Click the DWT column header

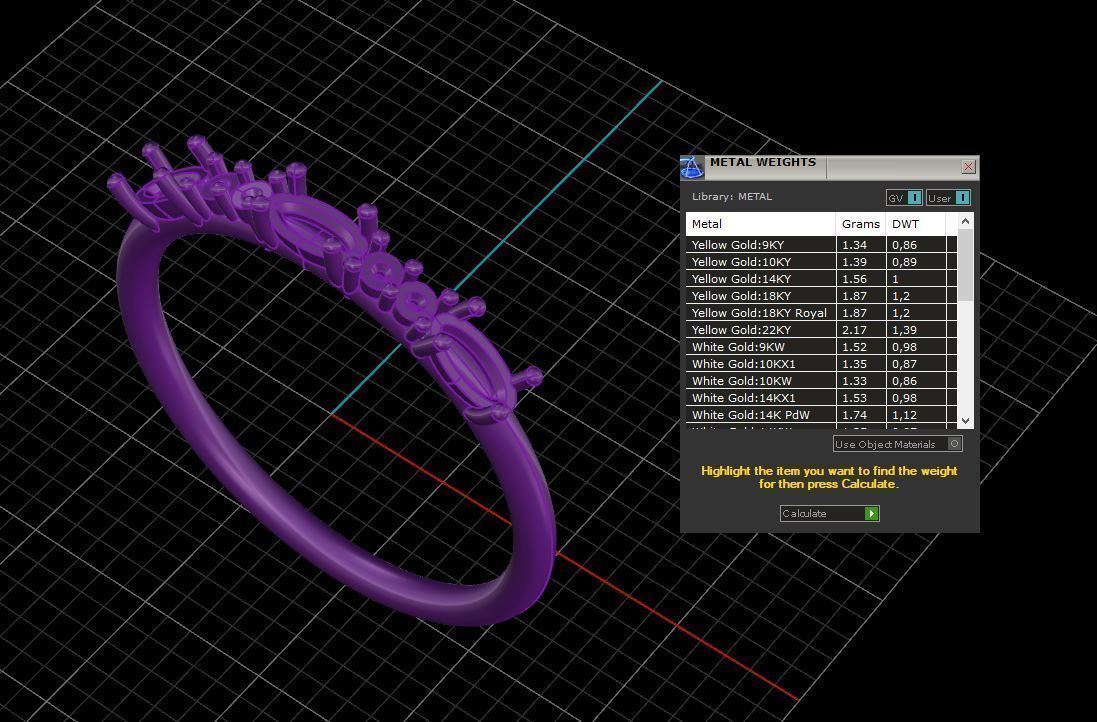tap(916, 224)
